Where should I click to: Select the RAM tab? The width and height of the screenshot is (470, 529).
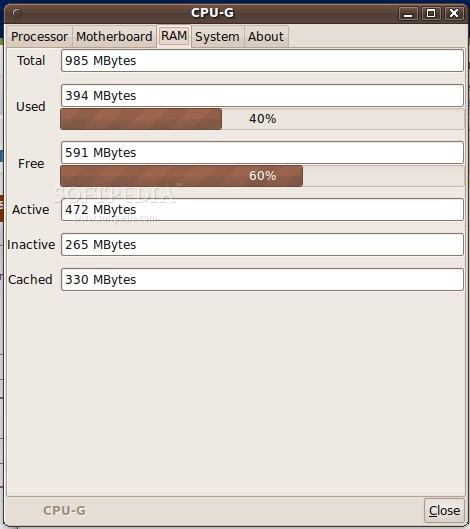(x=174, y=36)
